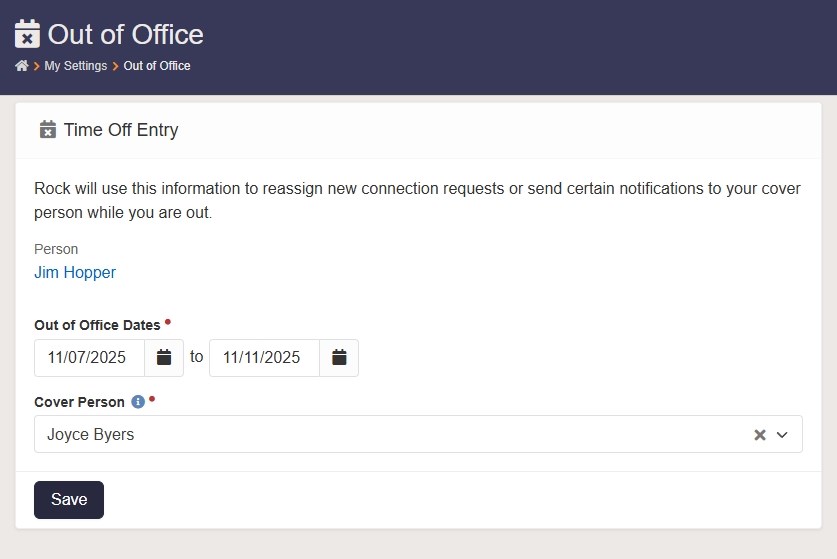837x559 pixels.
Task: Expand Cover Person list with chevron arrow
Action: (782, 435)
